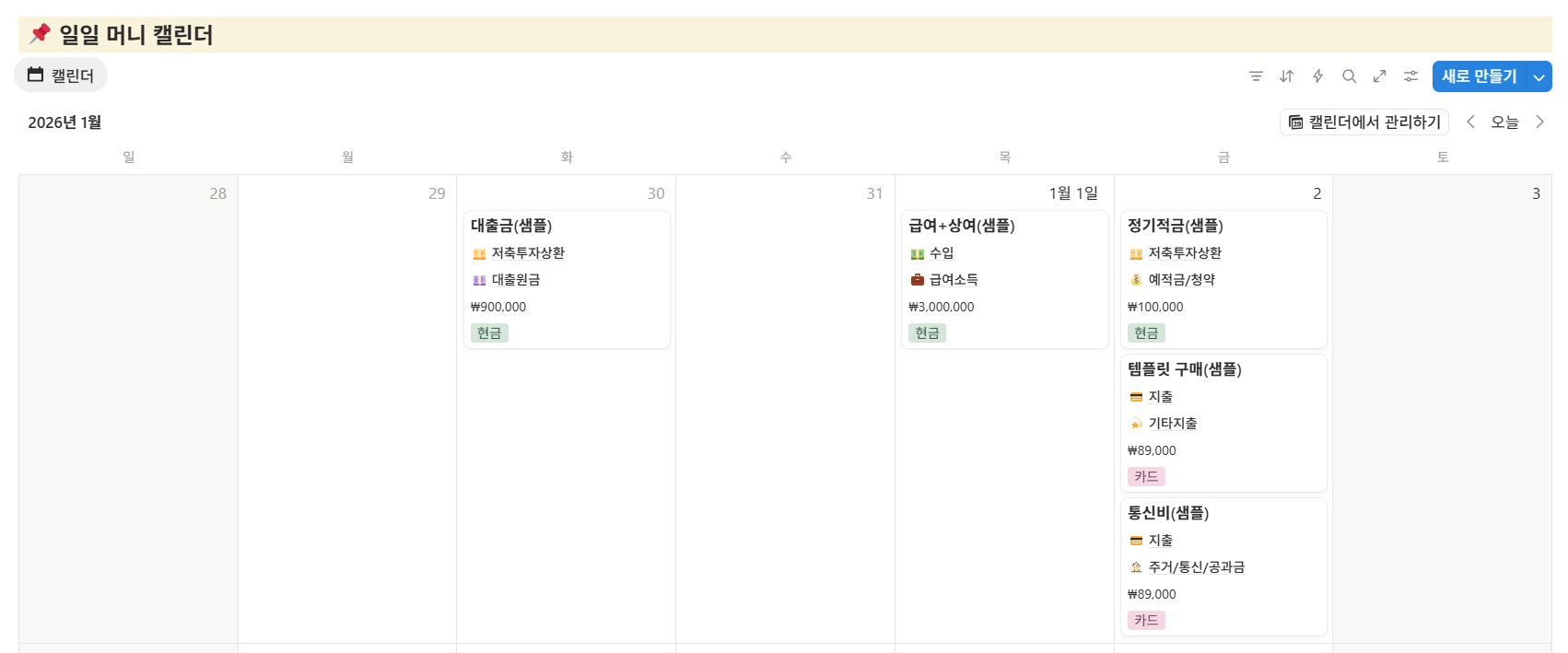This screenshot has height=653, width=1568.
Task: Select the 캘린더 view tab
Action: pos(61,76)
